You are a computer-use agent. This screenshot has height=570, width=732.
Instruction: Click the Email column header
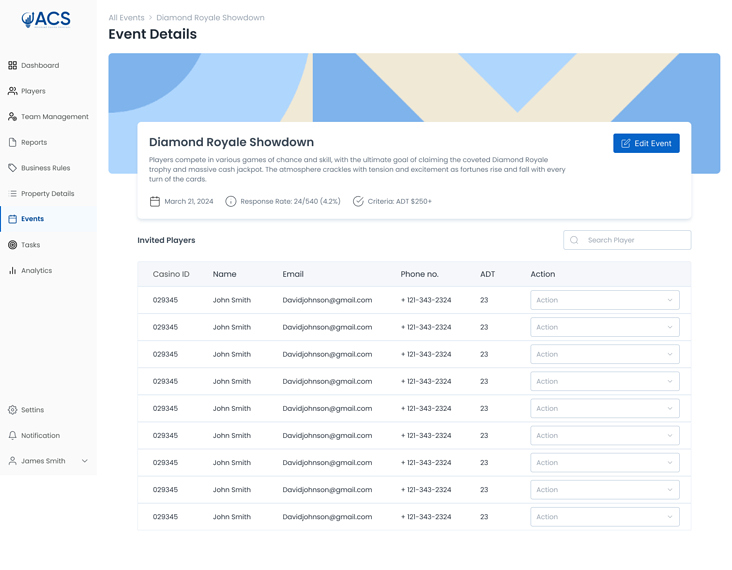293,274
